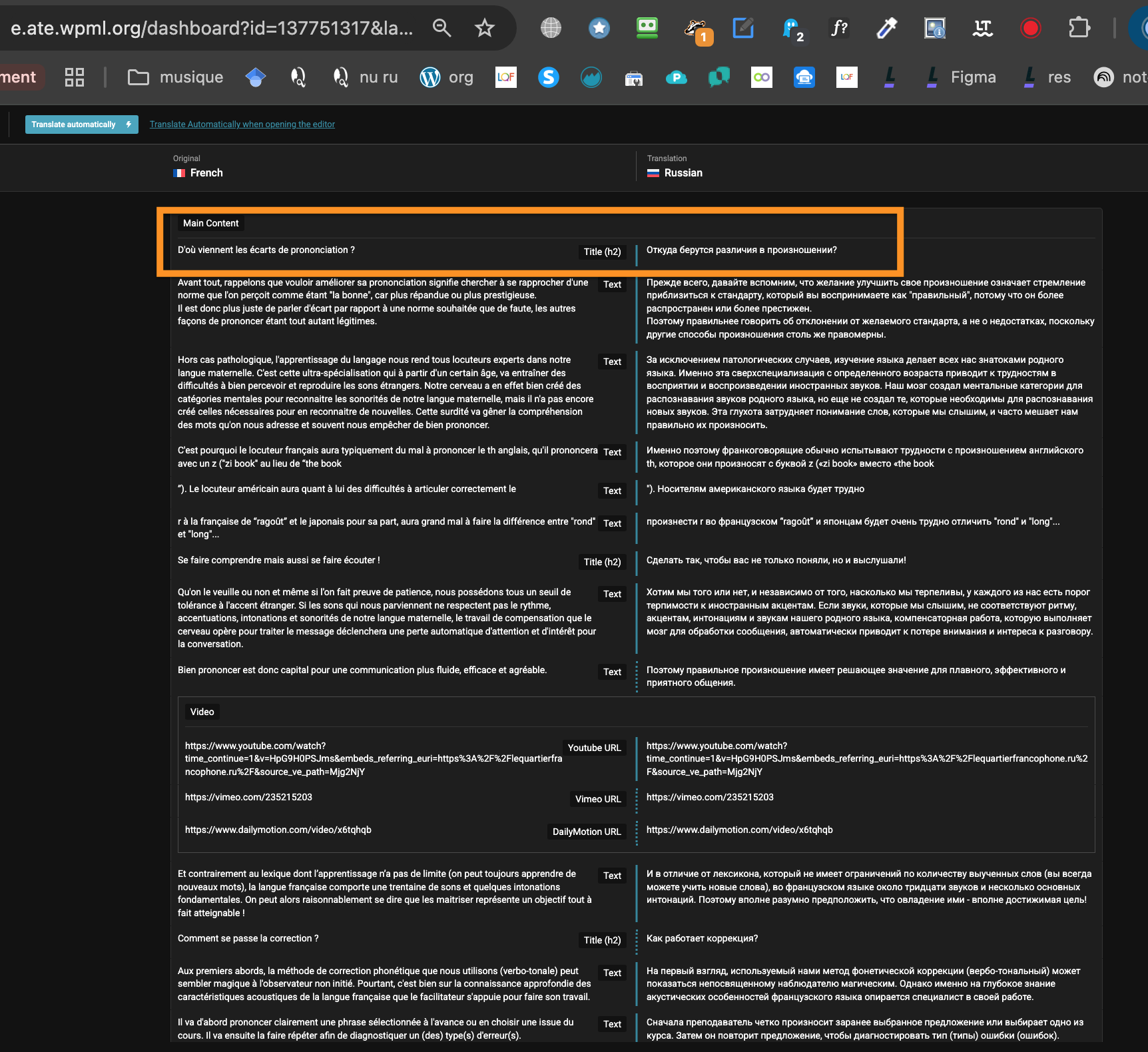Edit the translated Youtube URL field
The height and width of the screenshot is (1052, 1148).
868,759
